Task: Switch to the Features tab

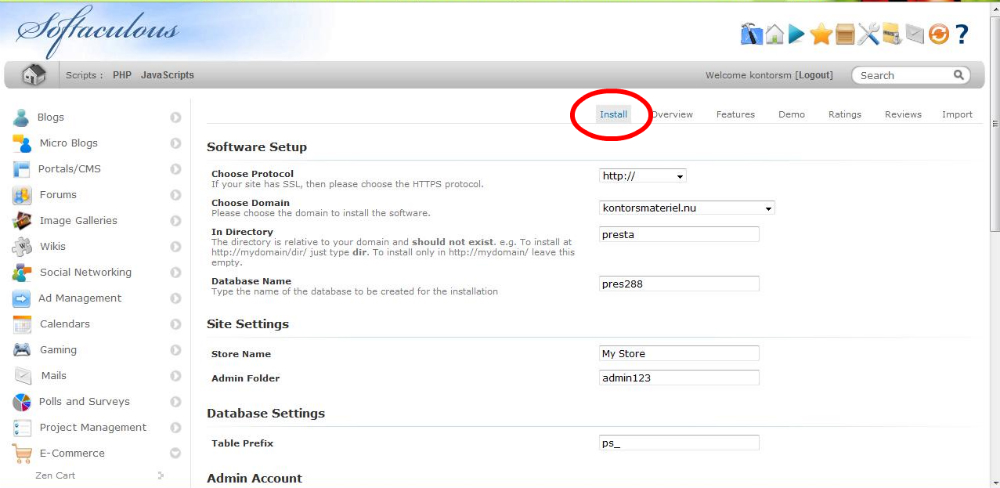Action: click(735, 115)
